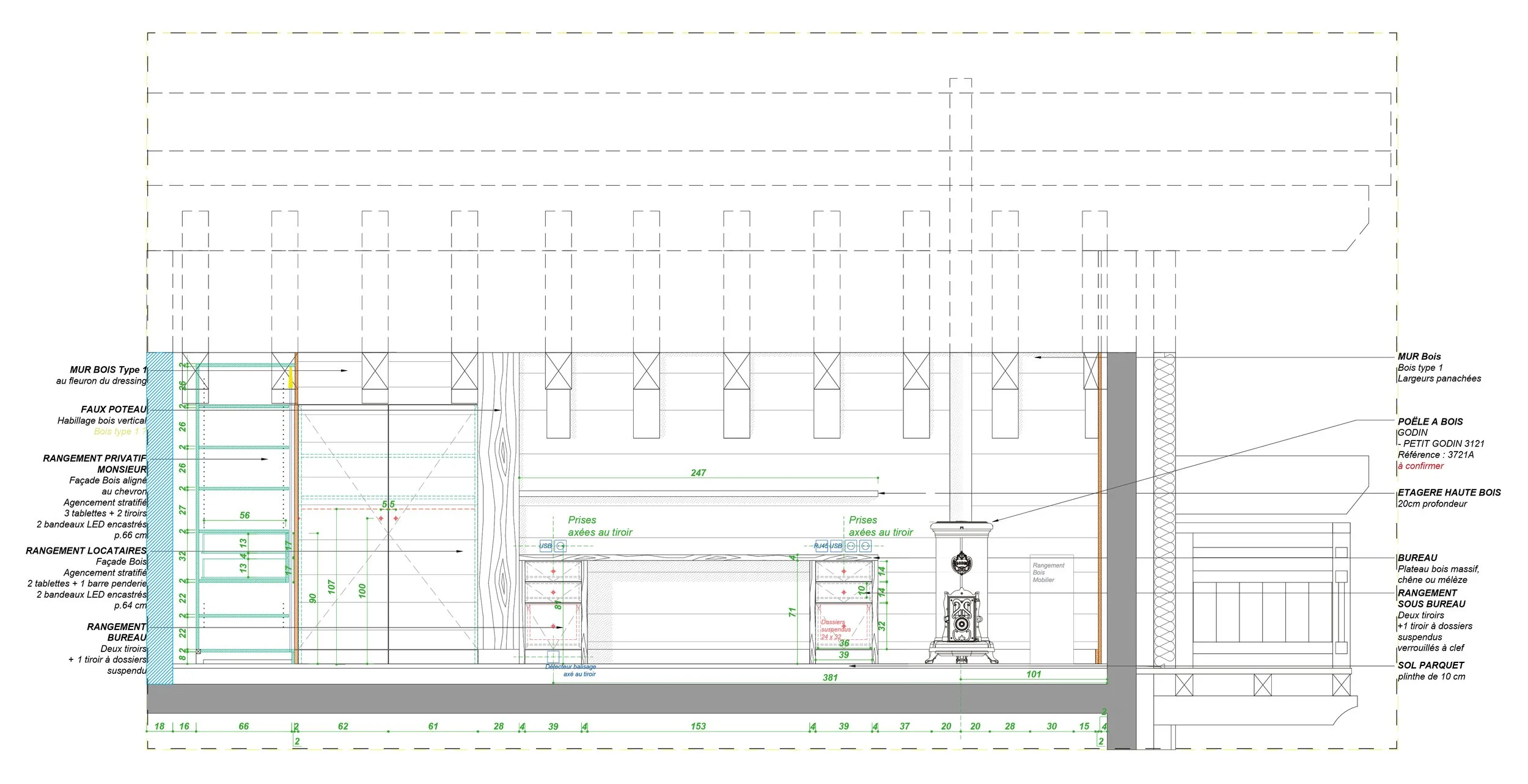The width and height of the screenshot is (1528, 784).
Task: Click the red 'Dossiers suspendus 24 x 32' text
Action: tap(836, 629)
